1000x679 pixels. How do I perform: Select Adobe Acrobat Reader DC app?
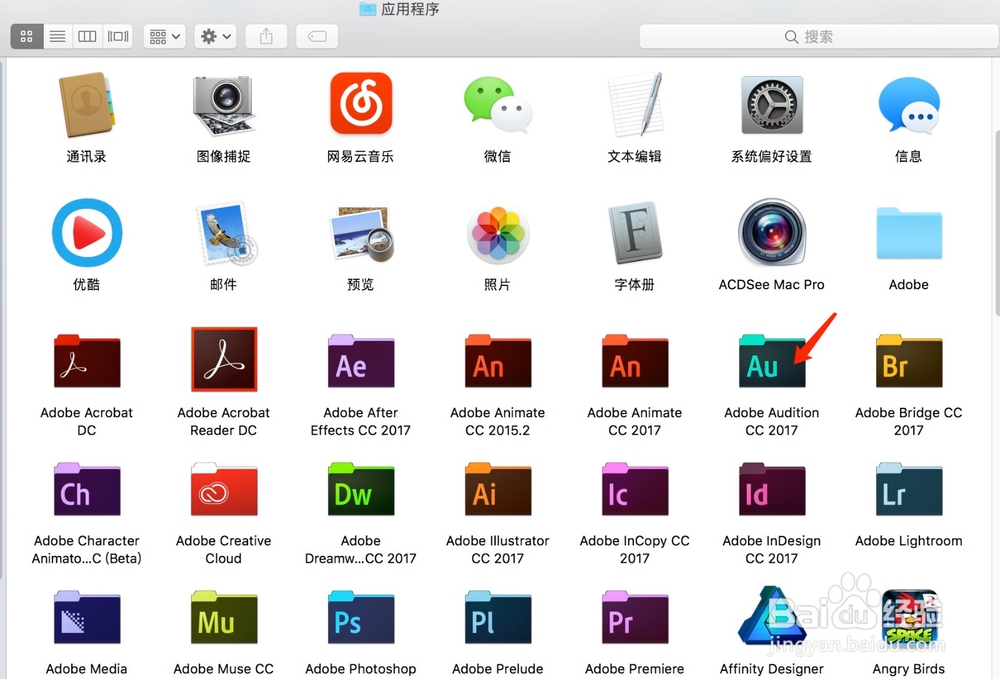(224, 359)
